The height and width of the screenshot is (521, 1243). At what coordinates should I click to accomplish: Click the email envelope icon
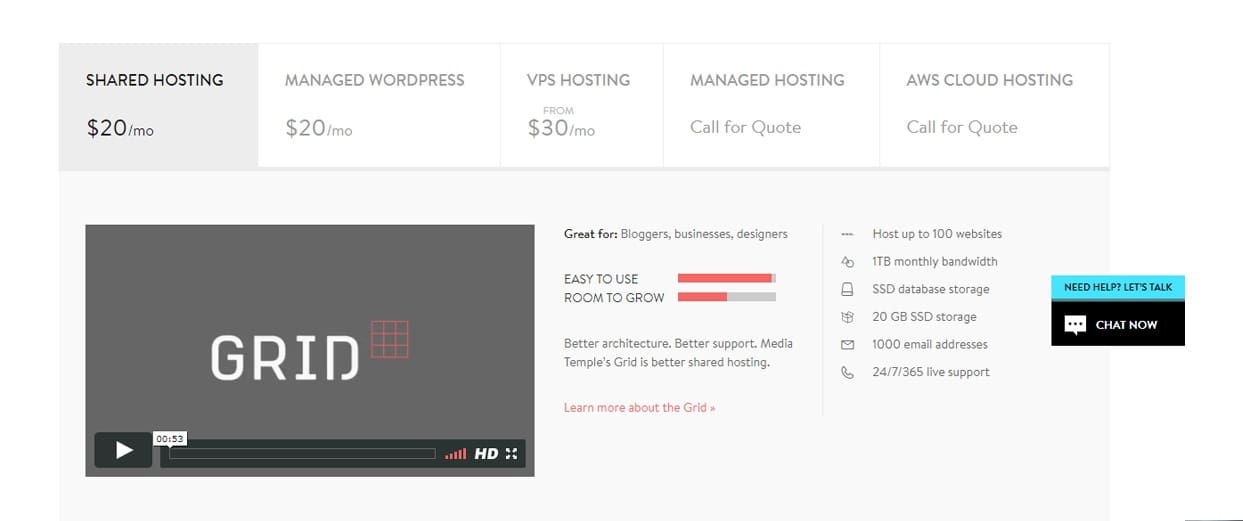click(847, 345)
